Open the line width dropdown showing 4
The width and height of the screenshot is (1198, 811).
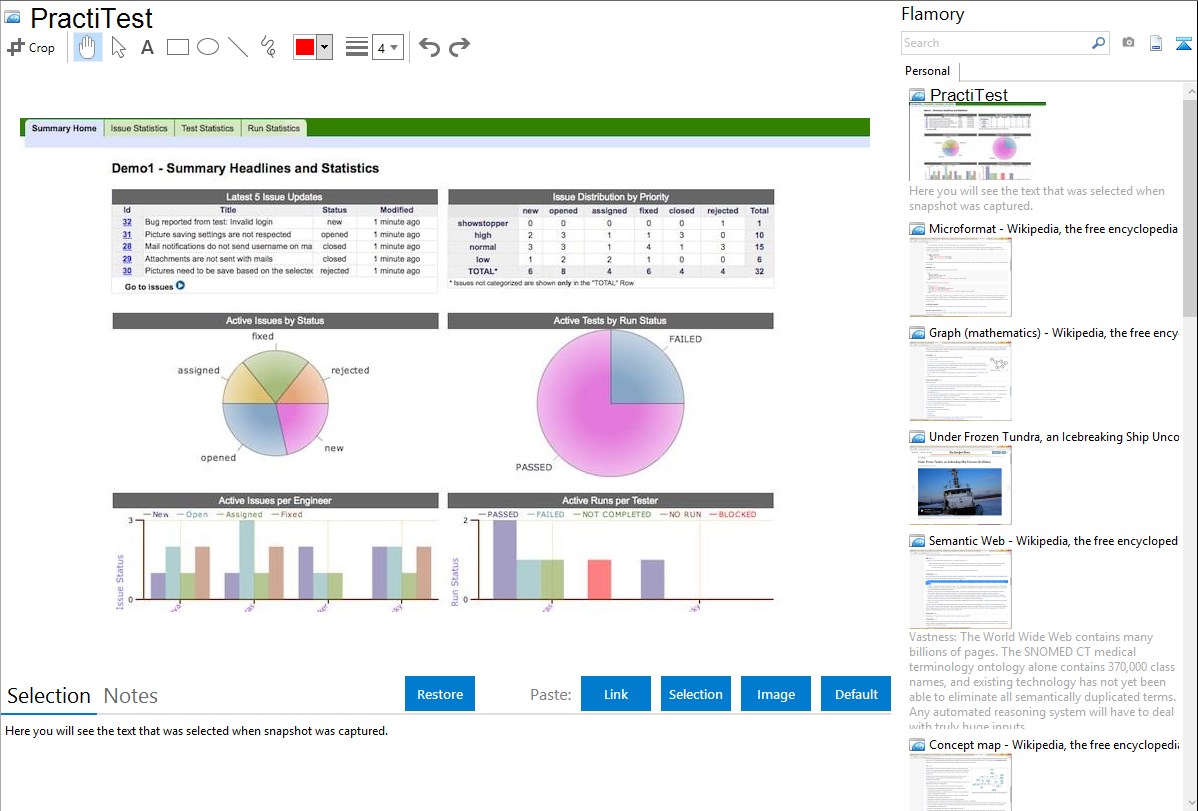point(387,47)
